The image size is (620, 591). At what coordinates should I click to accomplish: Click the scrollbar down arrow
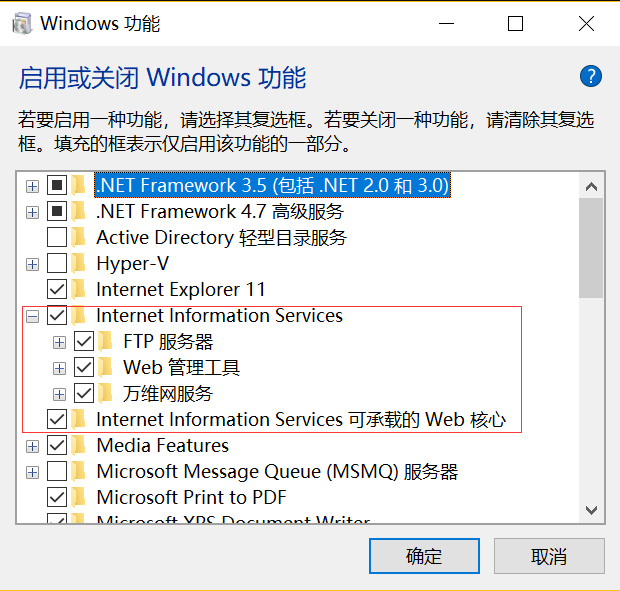pos(591,510)
